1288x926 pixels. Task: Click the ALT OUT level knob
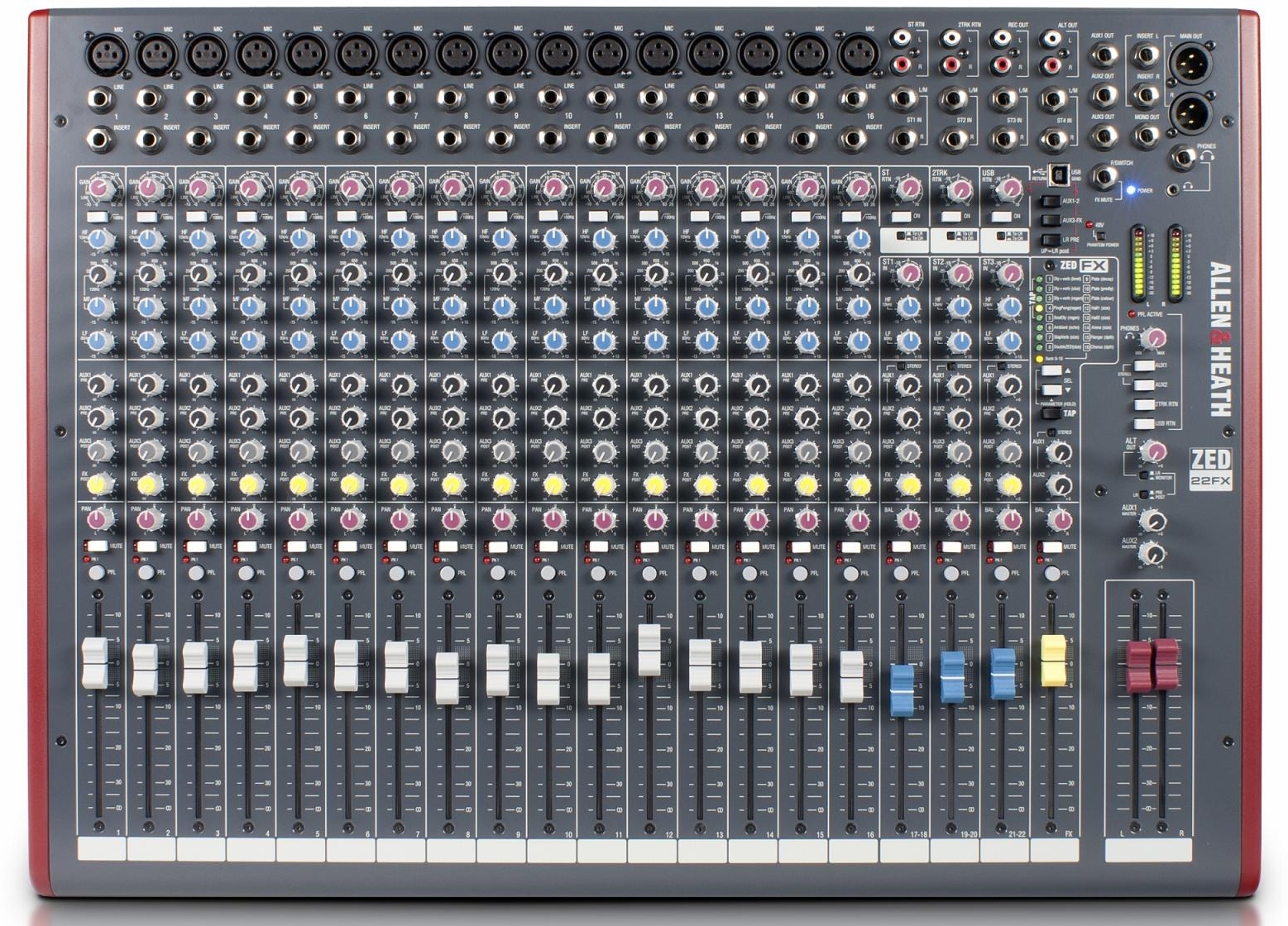tap(1153, 451)
